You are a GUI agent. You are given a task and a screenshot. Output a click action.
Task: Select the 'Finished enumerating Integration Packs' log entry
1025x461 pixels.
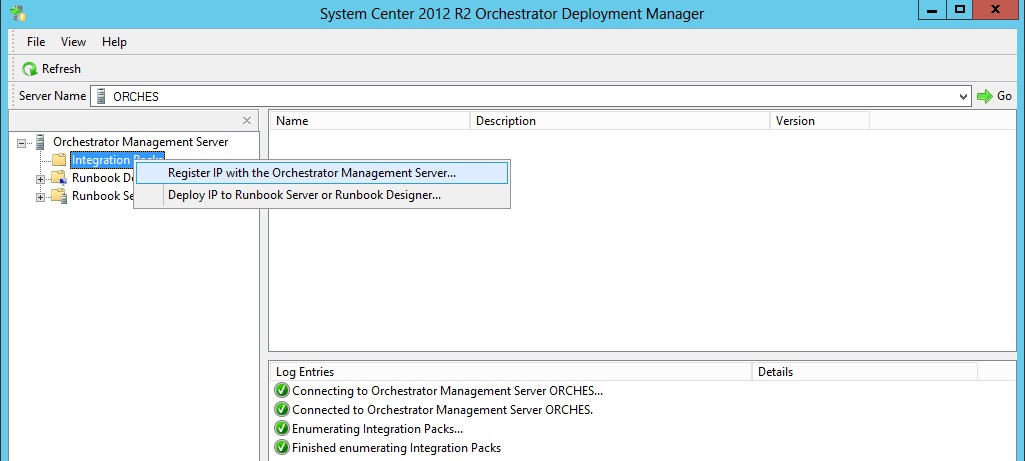[396, 448]
